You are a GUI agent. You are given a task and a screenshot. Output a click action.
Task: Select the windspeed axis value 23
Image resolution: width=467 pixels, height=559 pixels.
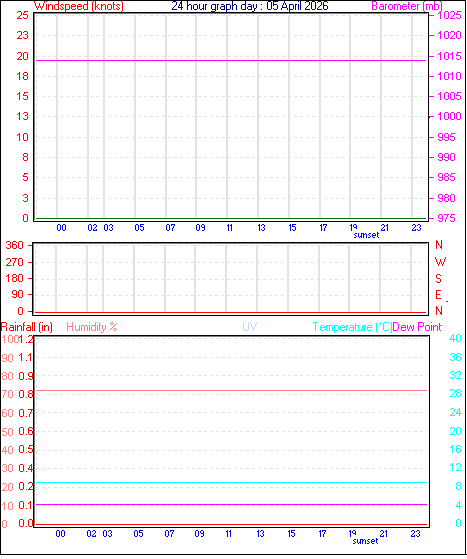[x=22, y=35]
